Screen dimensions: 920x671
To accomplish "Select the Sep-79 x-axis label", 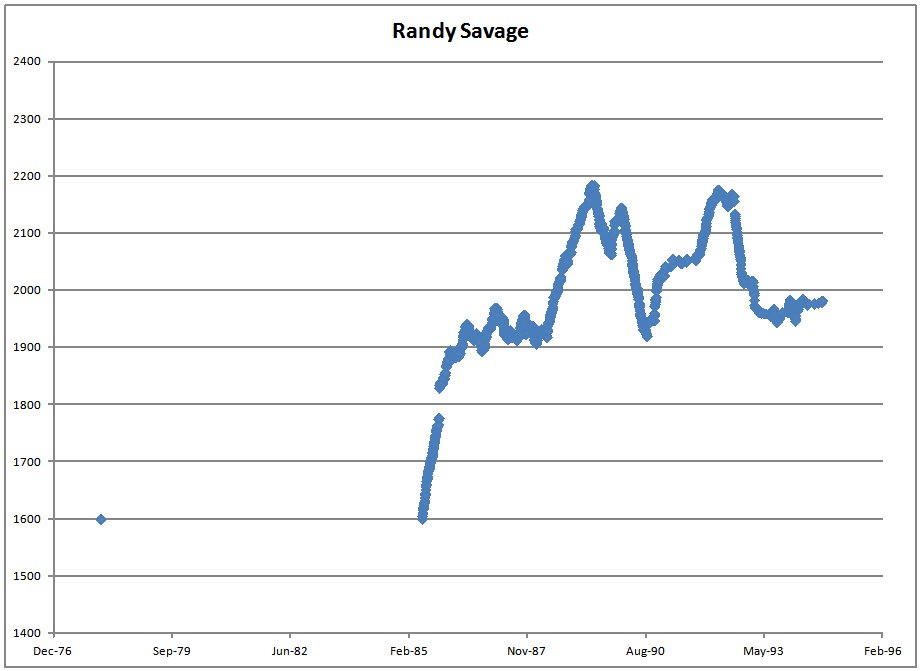I will tap(171, 649).
